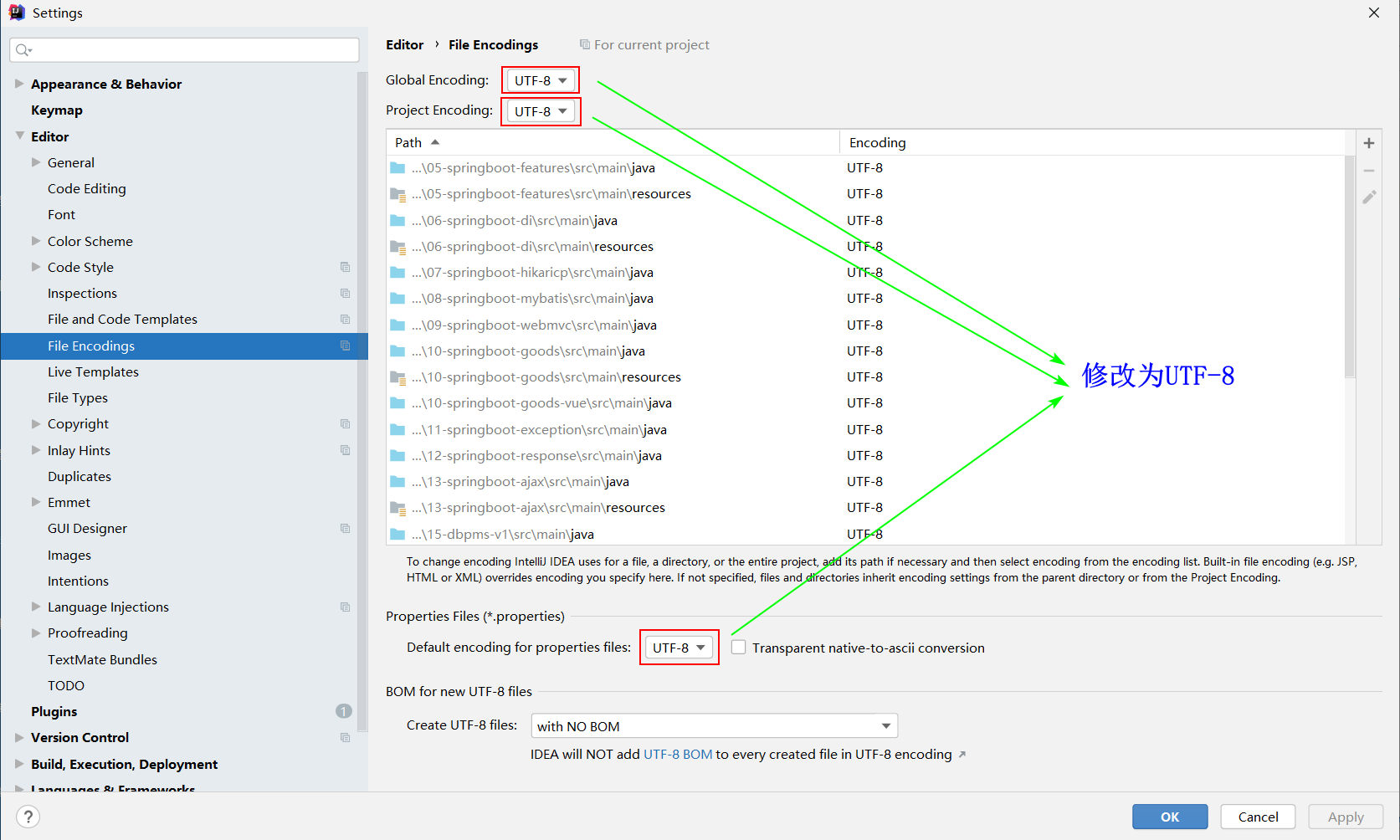Click the Apply button
The image size is (1400, 840).
pyautogui.click(x=1346, y=817)
